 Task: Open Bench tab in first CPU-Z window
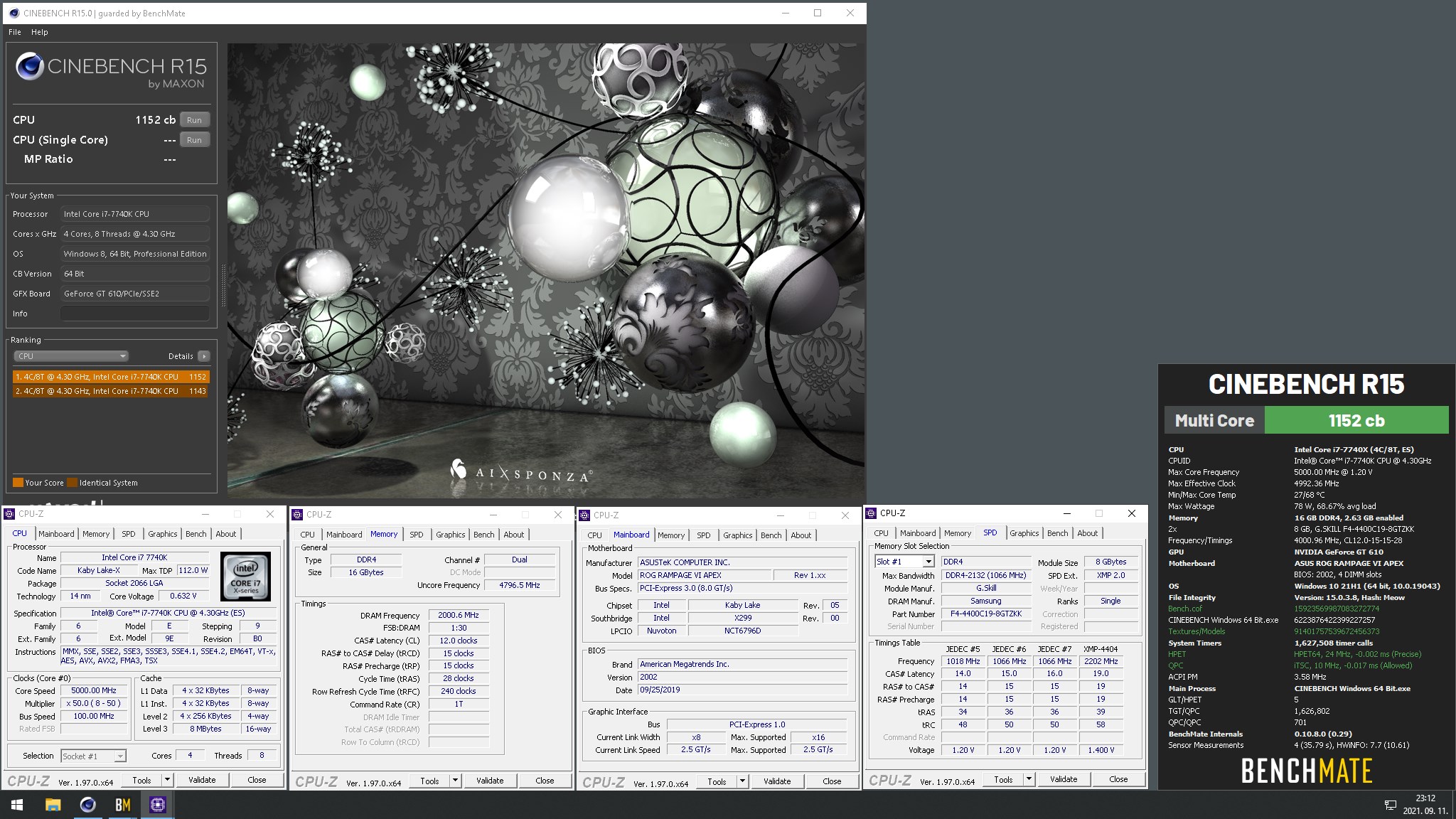point(196,534)
